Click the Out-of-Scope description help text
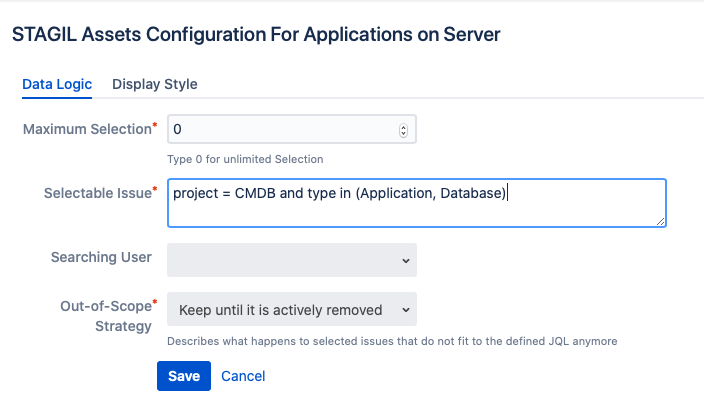Image resolution: width=704 pixels, height=409 pixels. pos(392,341)
